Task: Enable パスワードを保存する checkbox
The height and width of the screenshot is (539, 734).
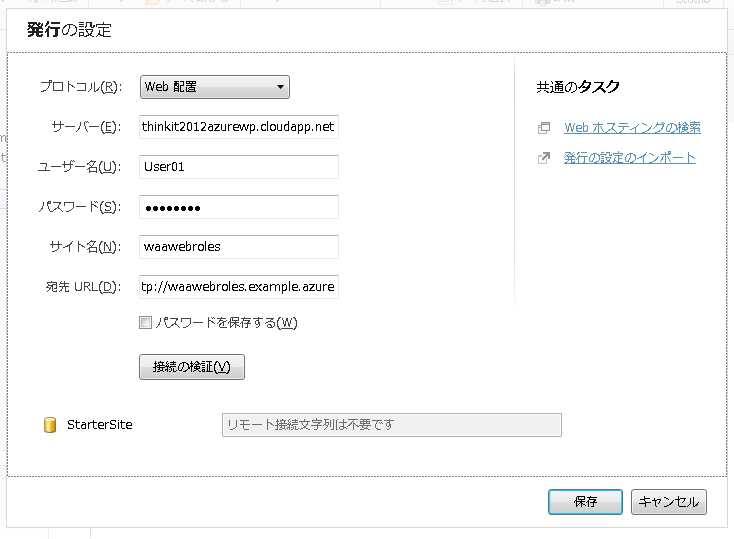Action: coord(146,323)
